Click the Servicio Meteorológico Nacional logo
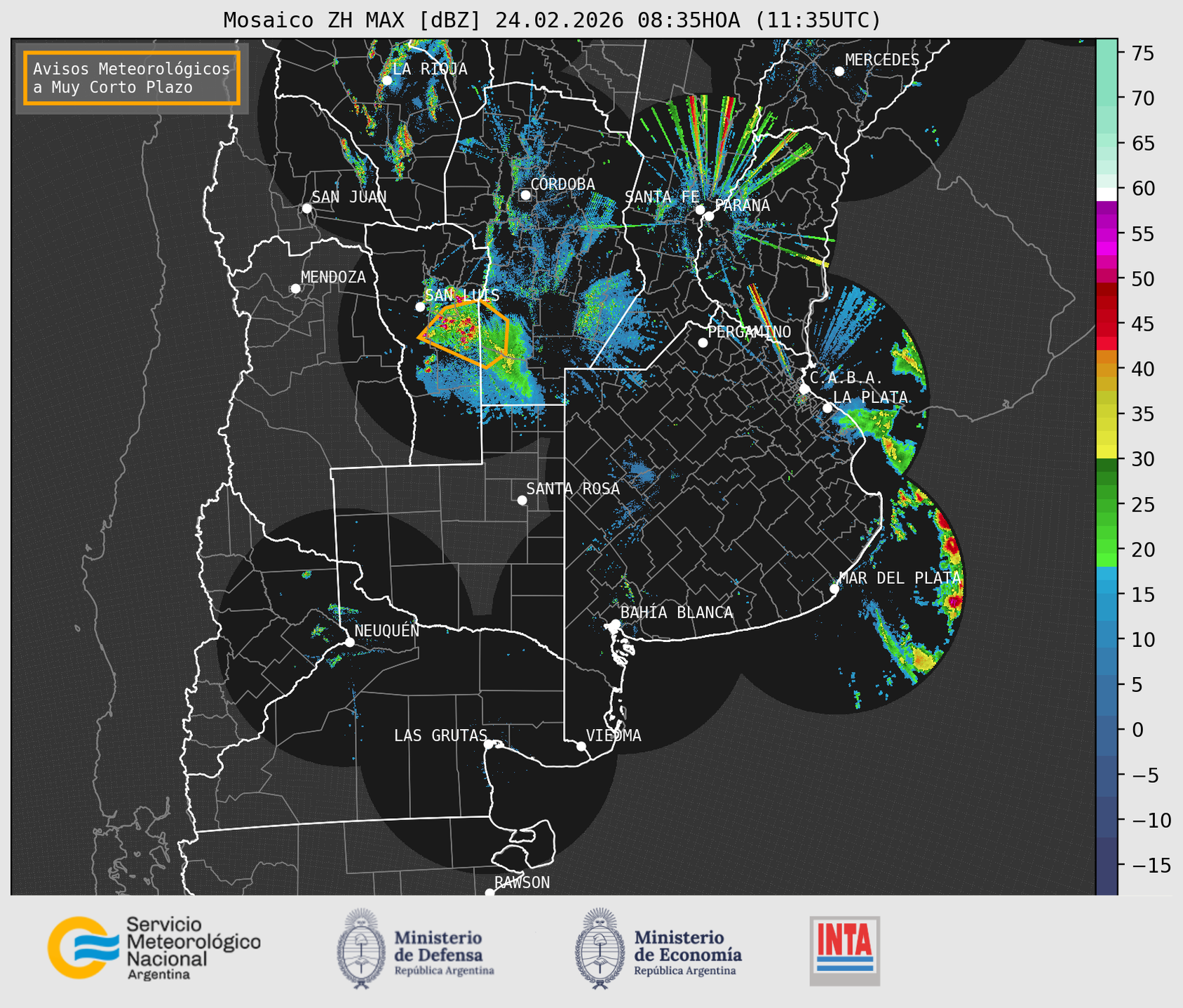Screen dimensions: 1183x1008 point(154,948)
